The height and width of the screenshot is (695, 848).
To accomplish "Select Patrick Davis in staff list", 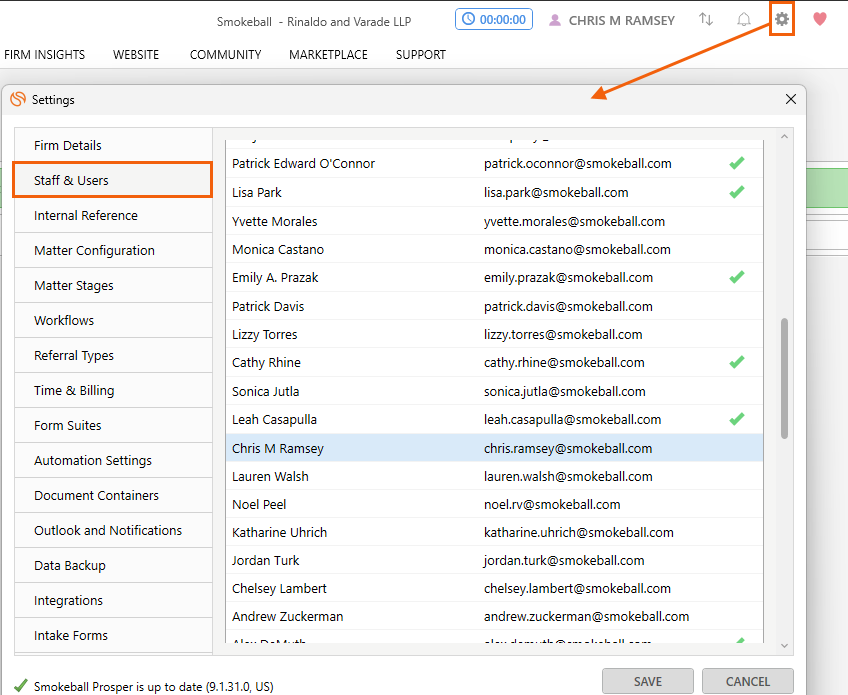I will (494, 306).
